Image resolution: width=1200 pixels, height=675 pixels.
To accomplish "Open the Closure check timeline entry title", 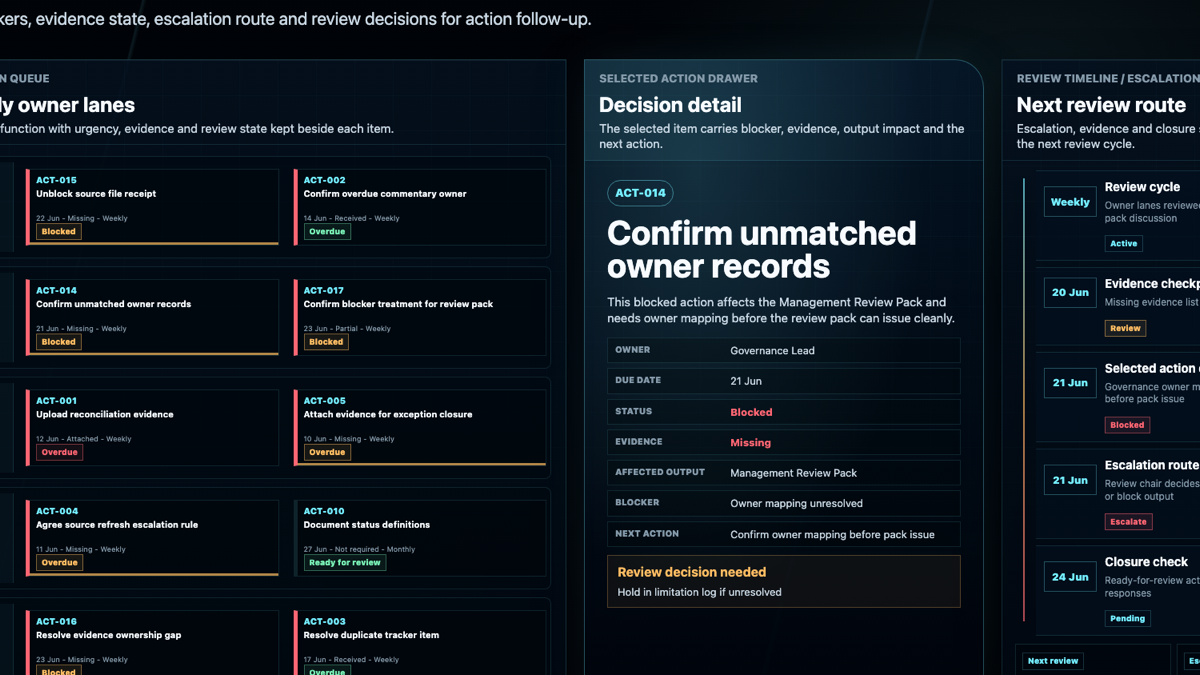I will tap(1146, 562).
